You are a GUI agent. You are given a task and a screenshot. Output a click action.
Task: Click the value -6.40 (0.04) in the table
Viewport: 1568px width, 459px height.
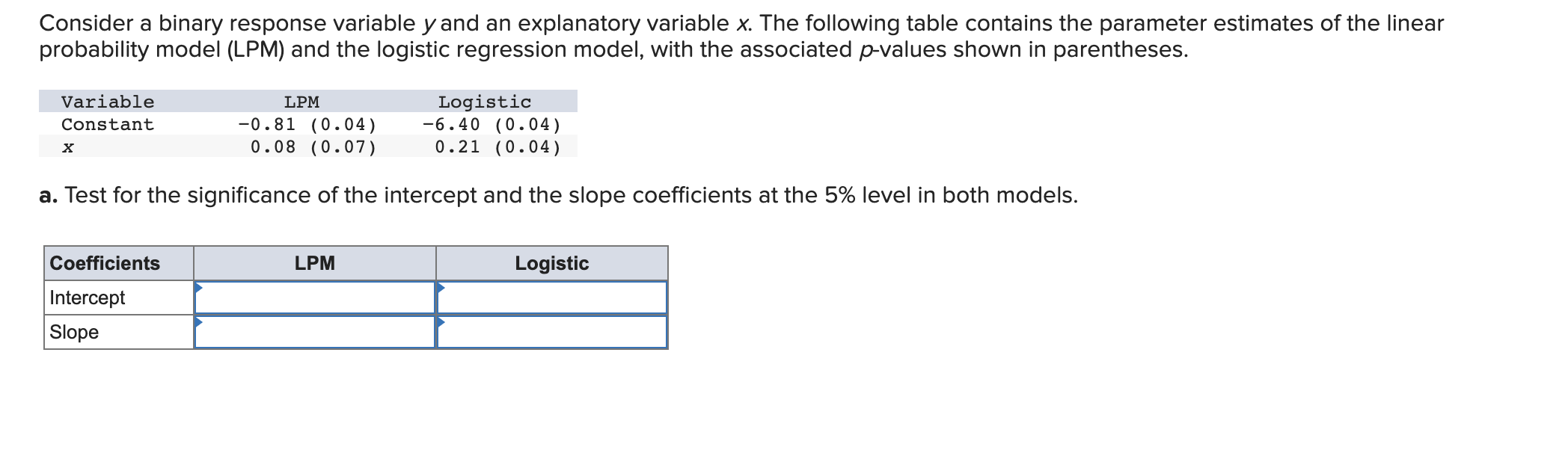coord(490,124)
